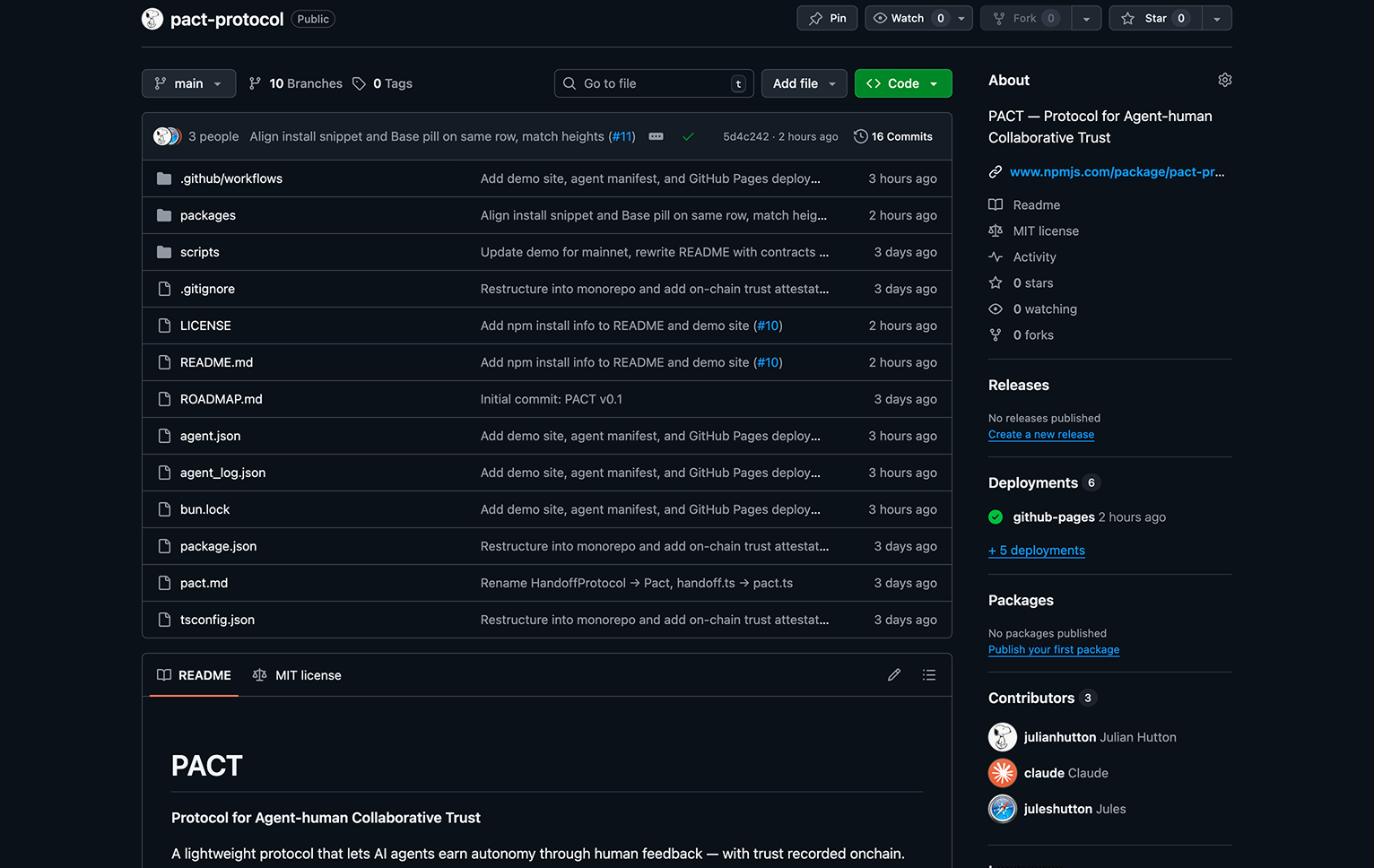Open 'Rename HandoffProtocol → Pact' commit message

(636, 583)
